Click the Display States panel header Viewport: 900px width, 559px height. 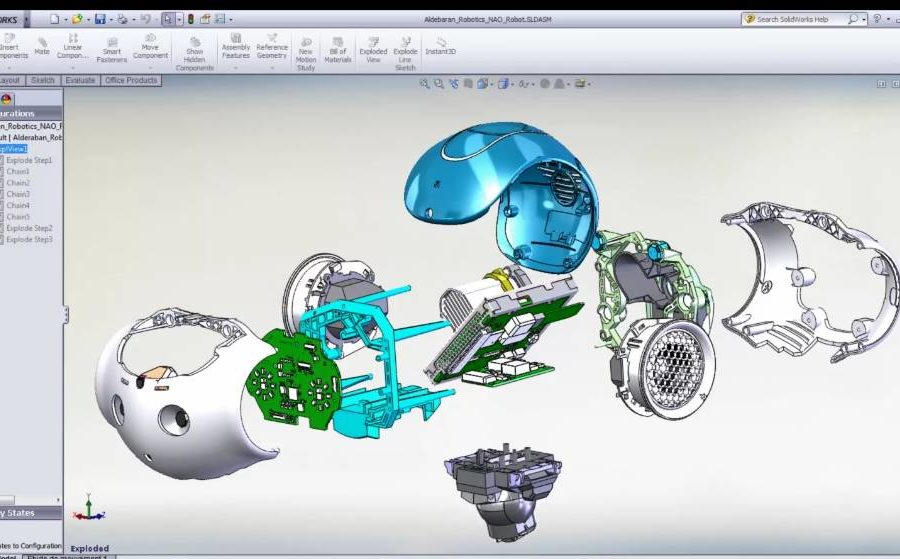click(31, 513)
